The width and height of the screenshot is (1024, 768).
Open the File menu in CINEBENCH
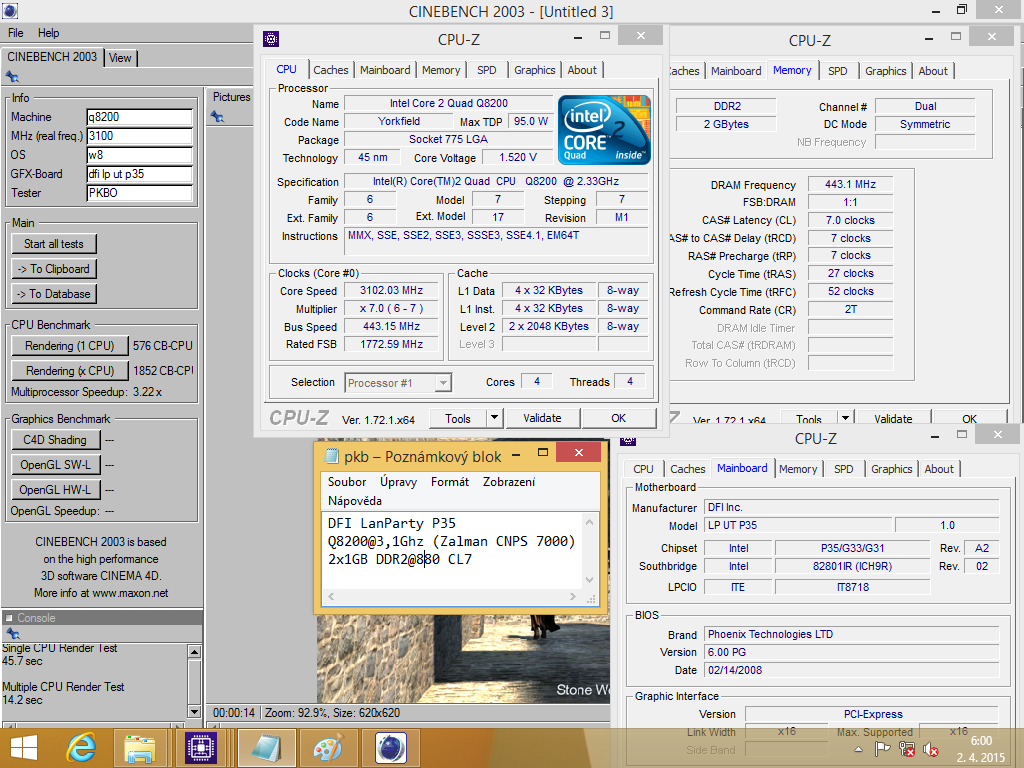pos(16,33)
